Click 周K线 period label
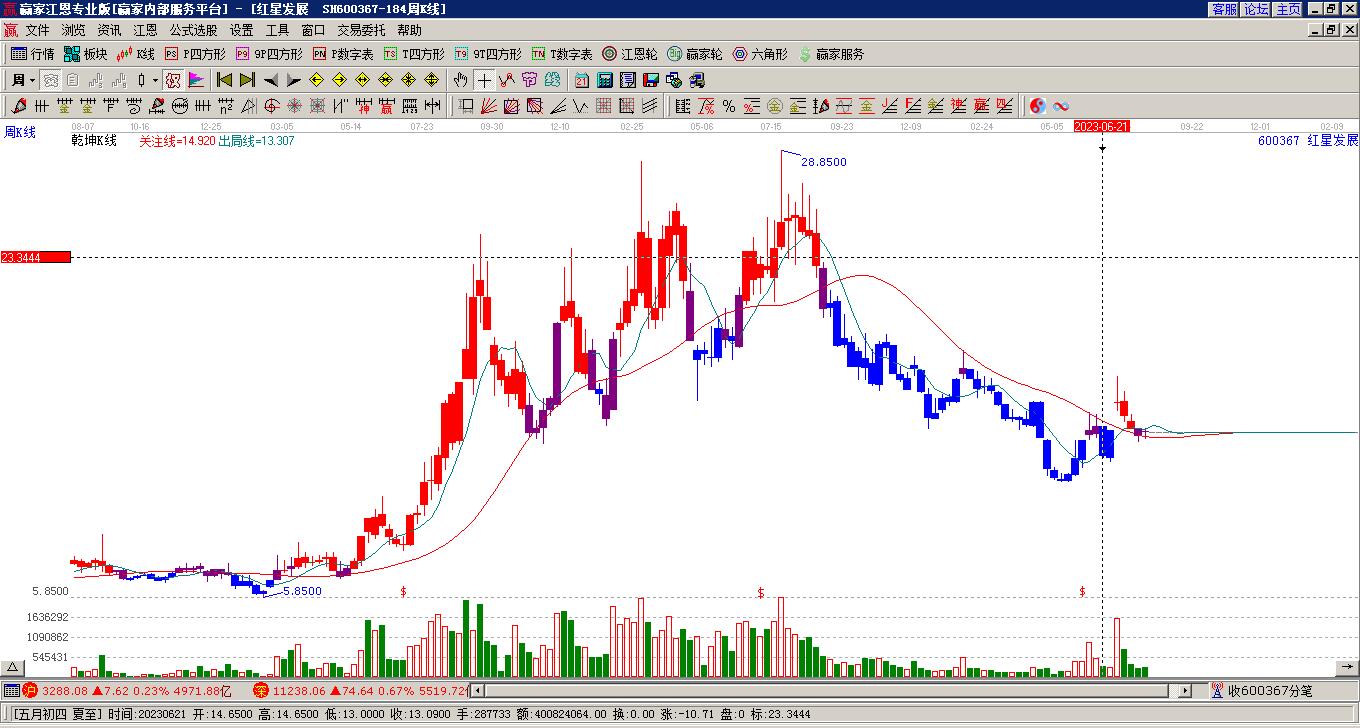 19,132
